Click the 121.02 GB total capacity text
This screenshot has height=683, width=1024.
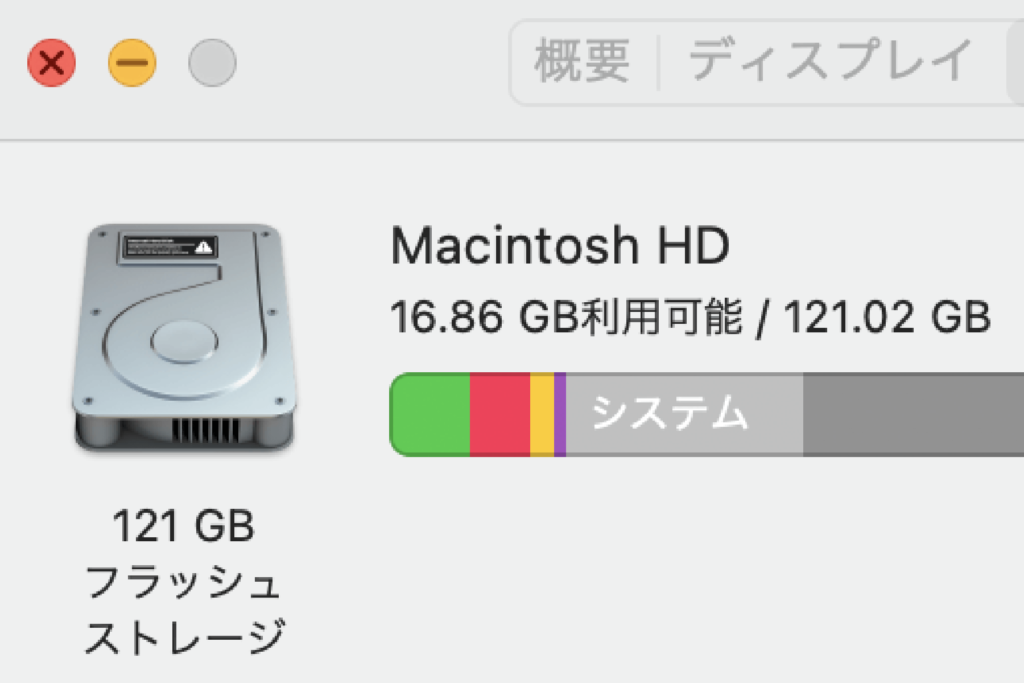(x=887, y=319)
